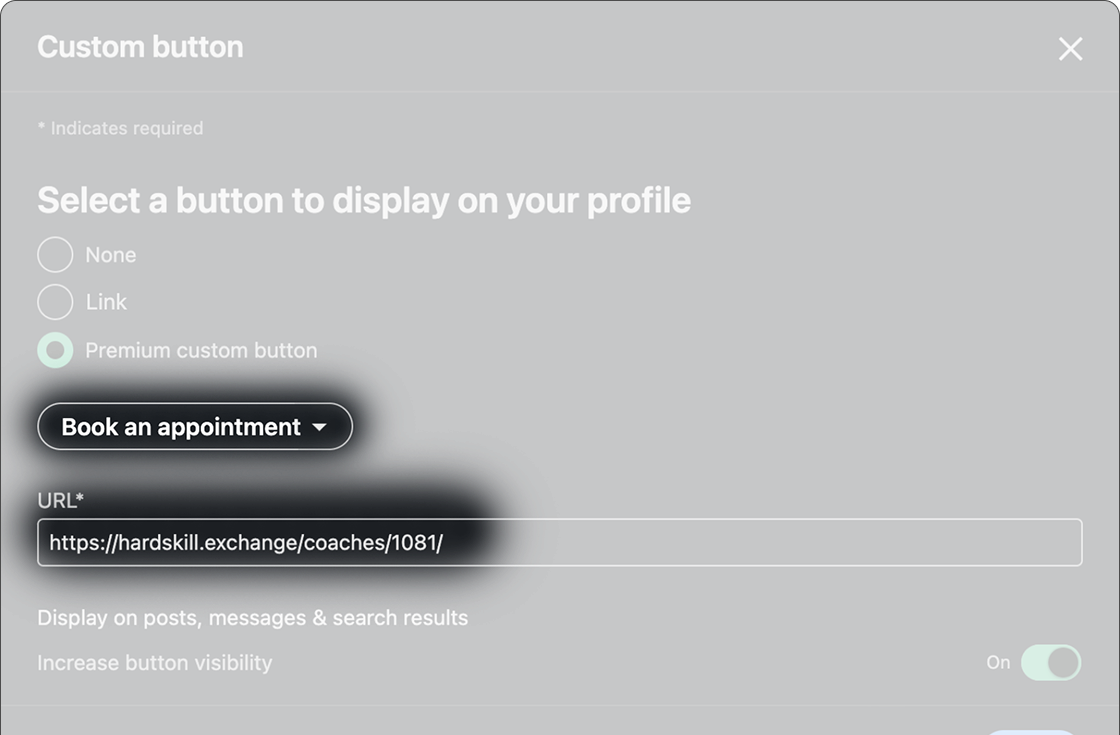The image size is (1120, 735).
Task: Turn off the Increase button visibility switch
Action: coord(1050,662)
